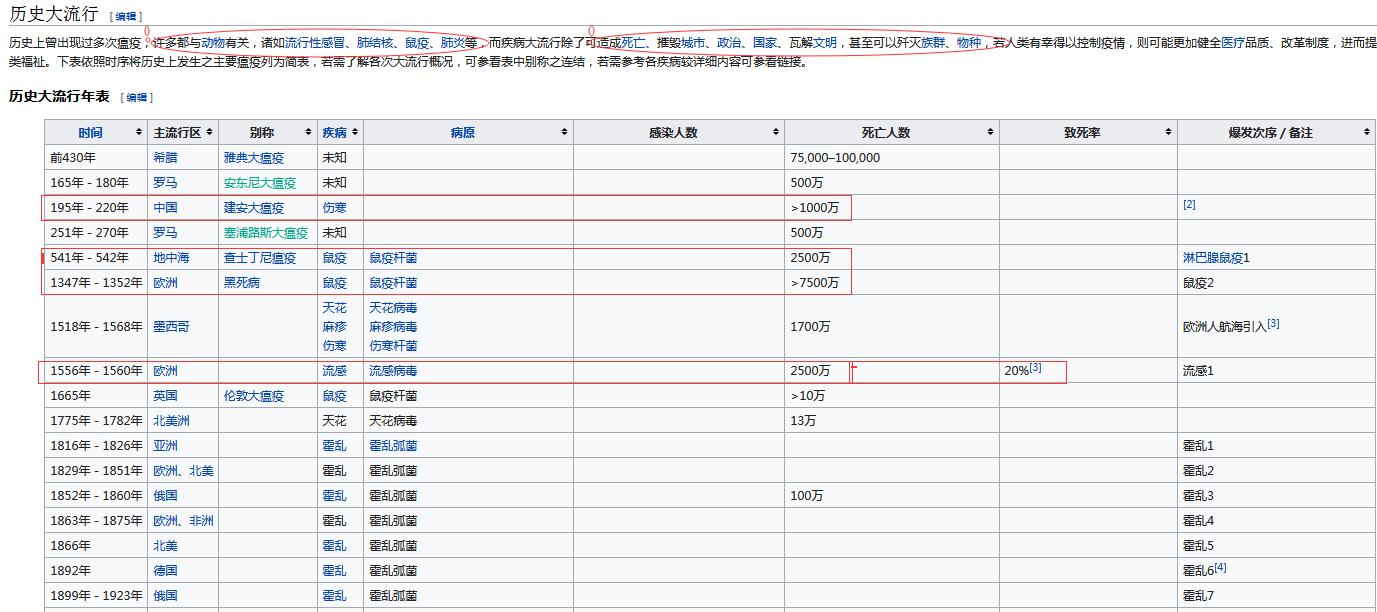Open 雅典大瘟疫 link in table
1377x612 pixels.
(x=254, y=158)
